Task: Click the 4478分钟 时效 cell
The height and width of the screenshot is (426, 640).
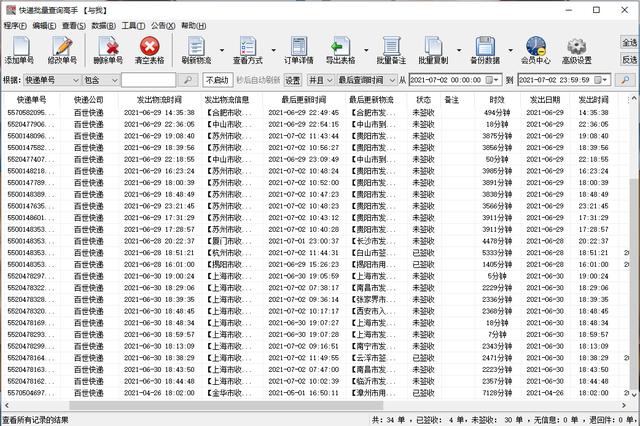Action: (x=497, y=241)
